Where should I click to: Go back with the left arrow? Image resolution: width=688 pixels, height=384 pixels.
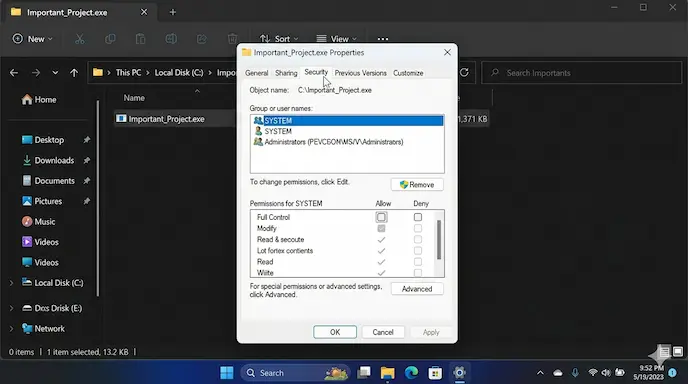point(14,73)
